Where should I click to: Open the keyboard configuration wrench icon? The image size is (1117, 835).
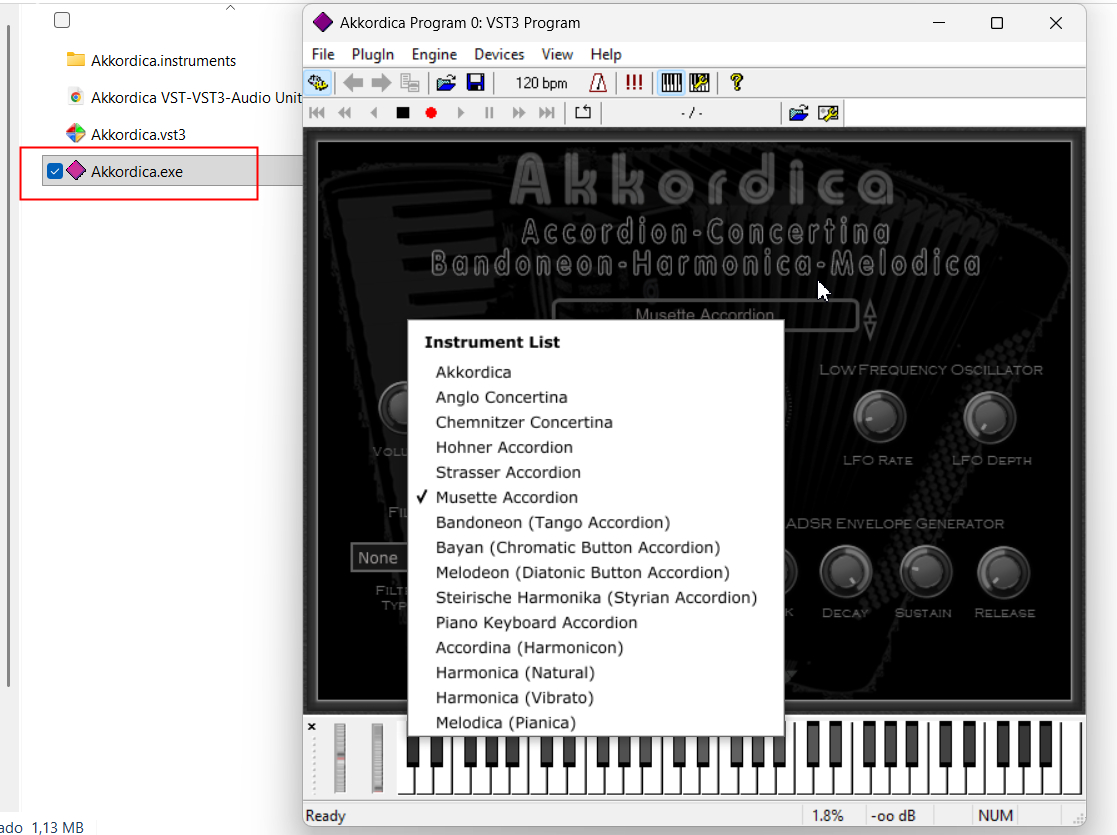coord(700,83)
